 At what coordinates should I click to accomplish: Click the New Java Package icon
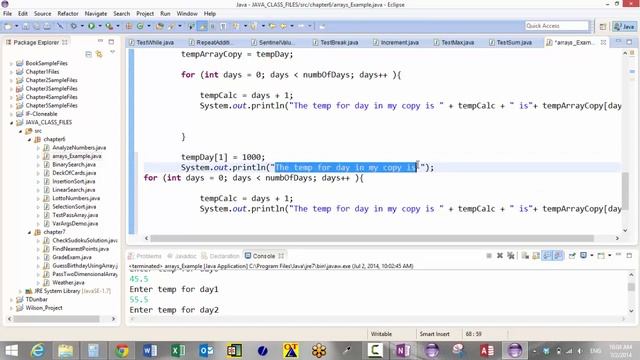tap(129, 26)
